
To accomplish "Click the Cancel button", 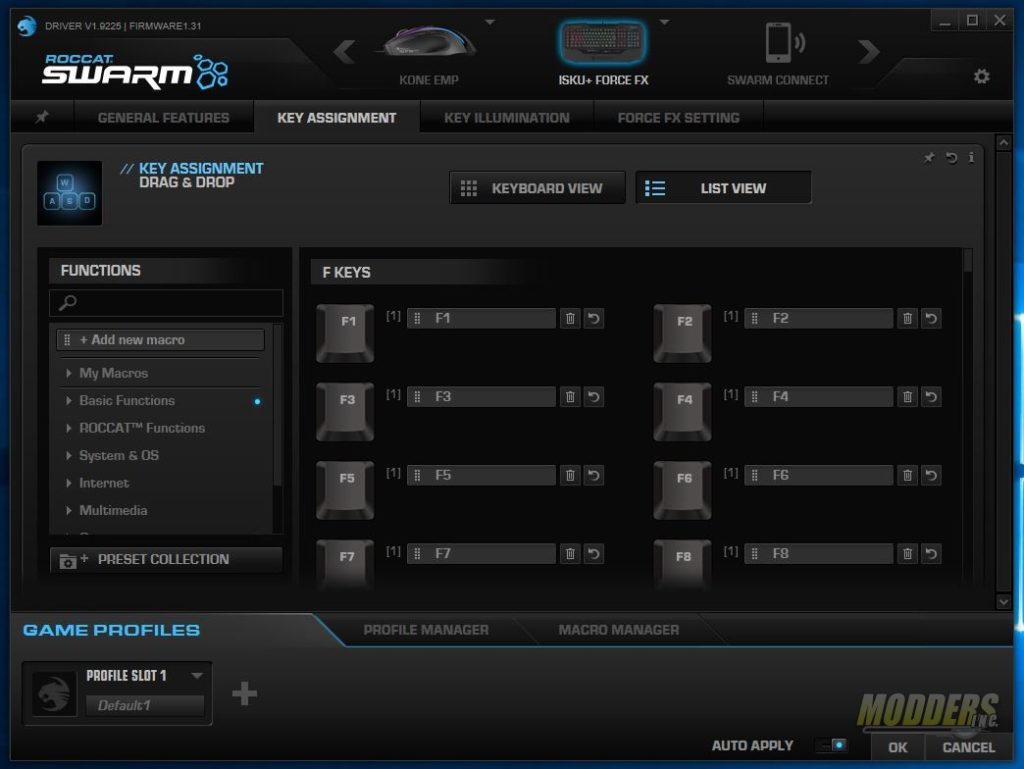I will tap(968, 747).
